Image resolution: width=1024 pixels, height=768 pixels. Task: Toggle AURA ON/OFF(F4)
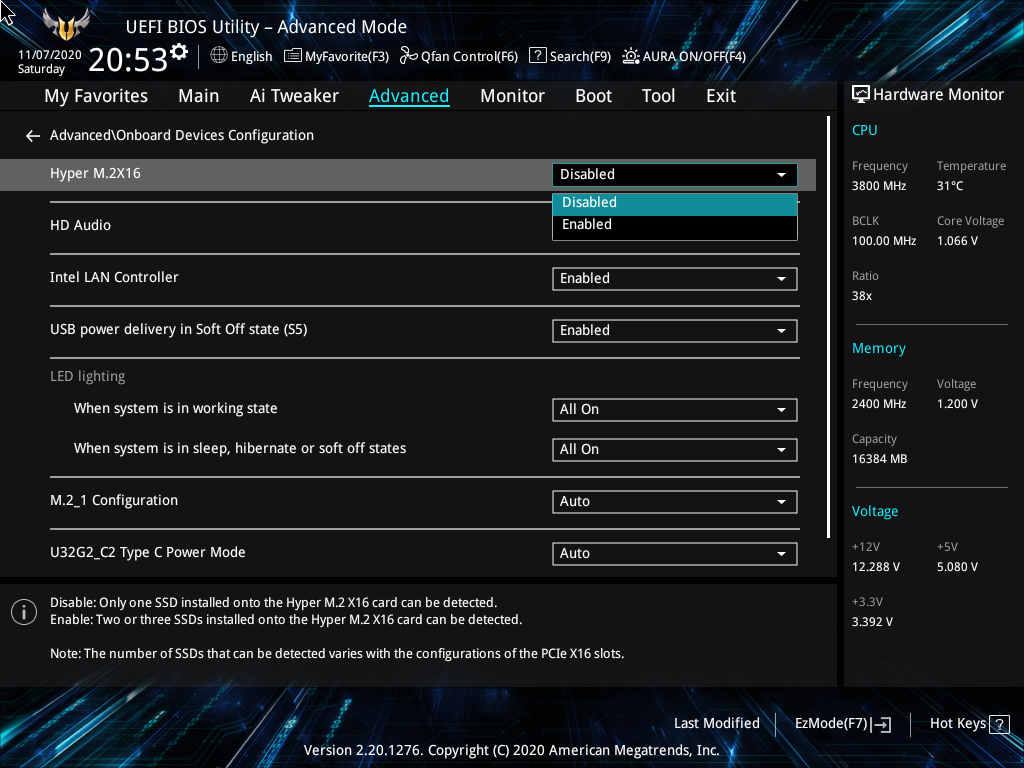[684, 56]
